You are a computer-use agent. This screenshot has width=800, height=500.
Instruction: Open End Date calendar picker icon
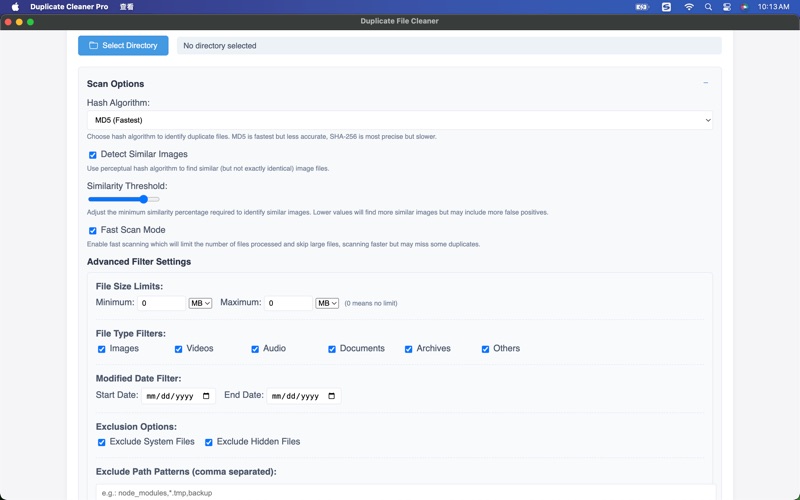pyautogui.click(x=332, y=396)
